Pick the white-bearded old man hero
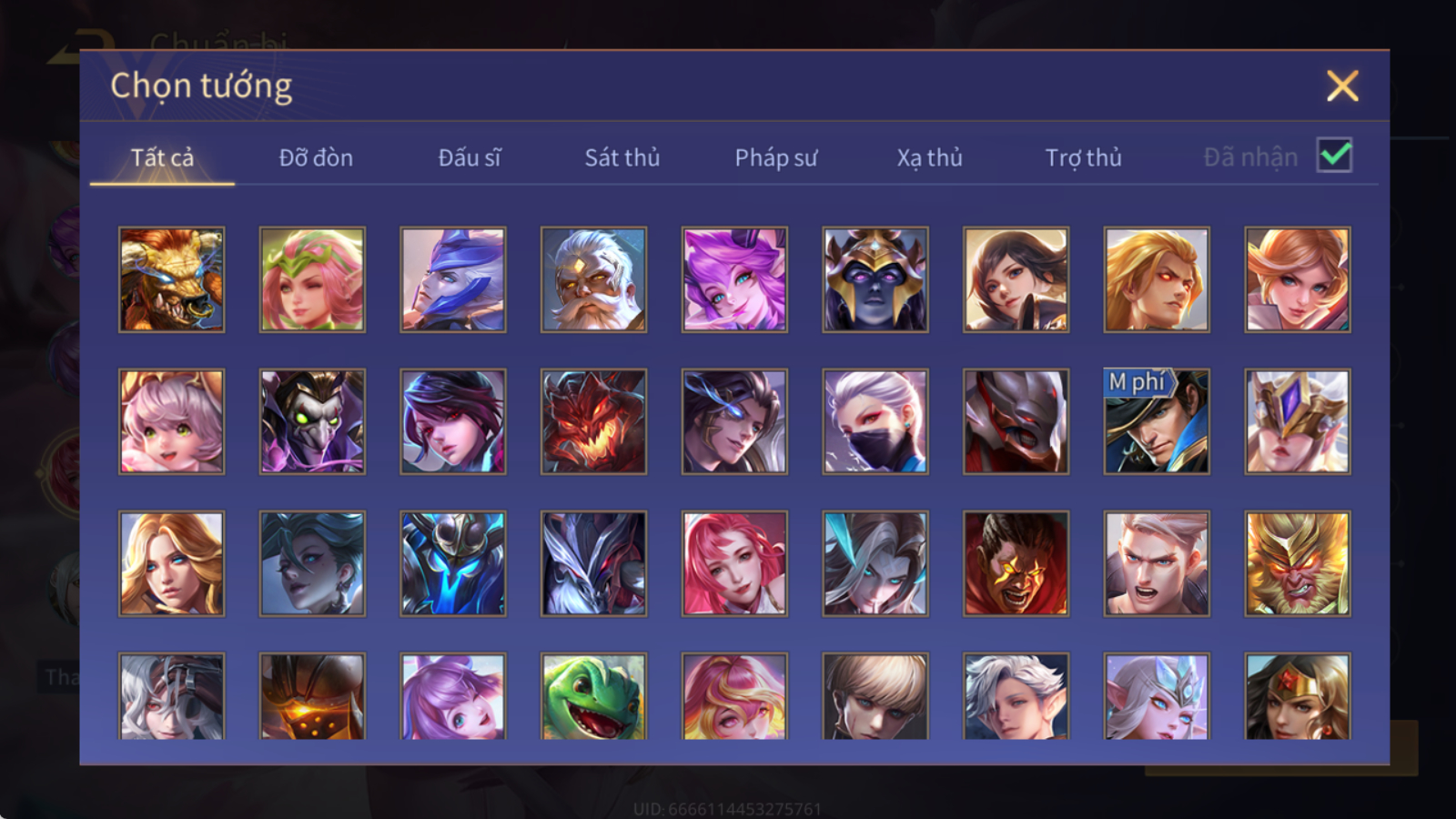1456x819 pixels. (593, 279)
